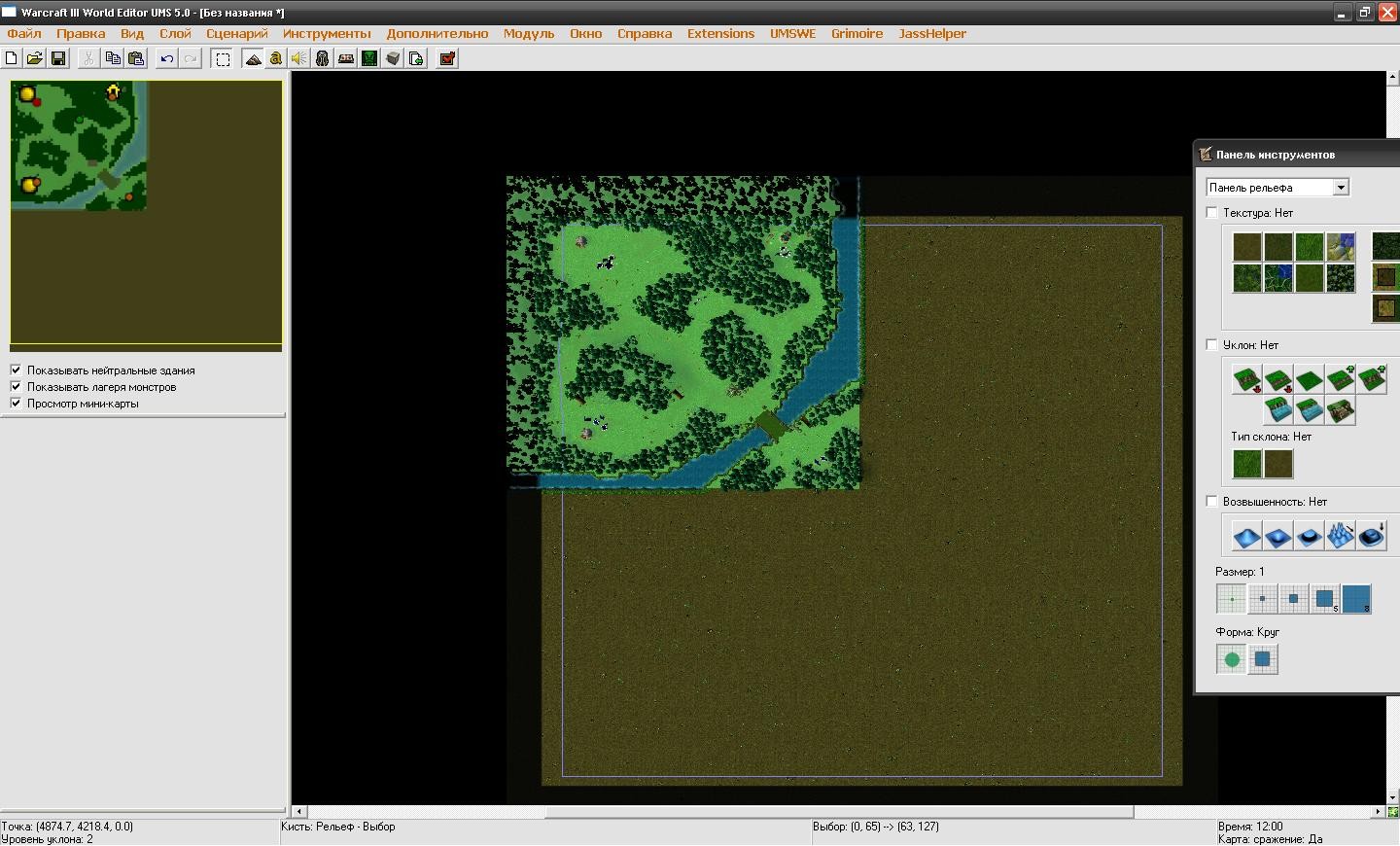Image resolution: width=1400 pixels, height=846 pixels.
Task: Enable the 'Текстура: Нет' checkbox
Action: [1211, 213]
